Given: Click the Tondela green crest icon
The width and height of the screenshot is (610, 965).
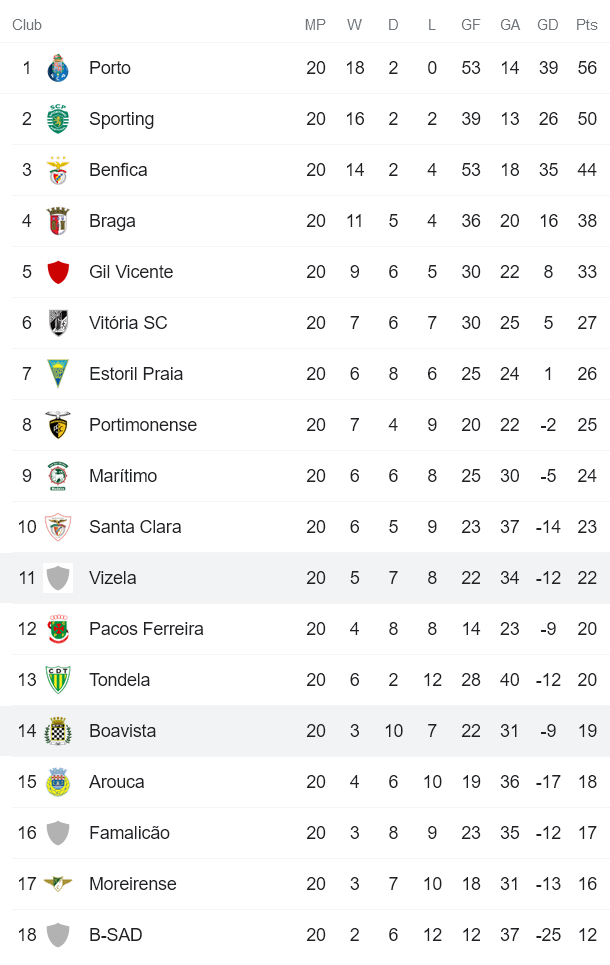Looking at the screenshot, I should tap(58, 680).
